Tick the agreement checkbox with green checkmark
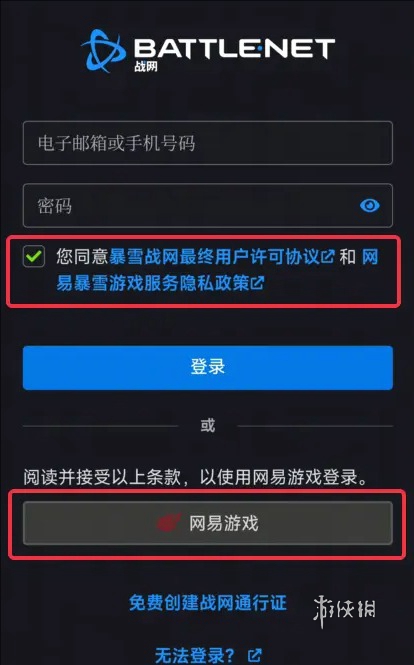The width and height of the screenshot is (414, 665). point(34,256)
